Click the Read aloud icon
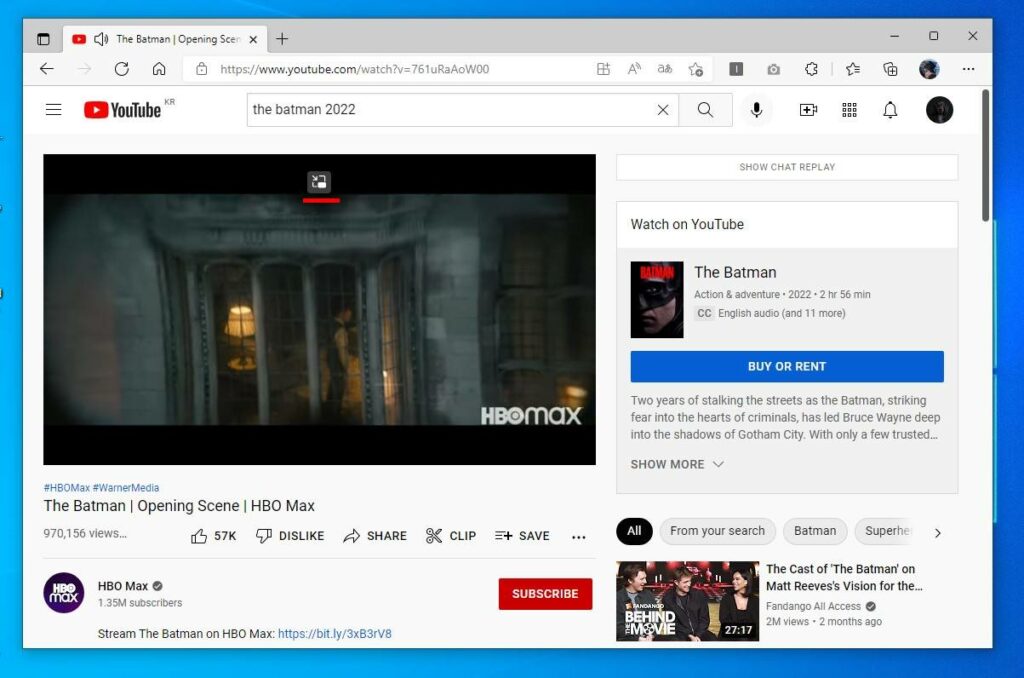1024x678 pixels. point(634,69)
